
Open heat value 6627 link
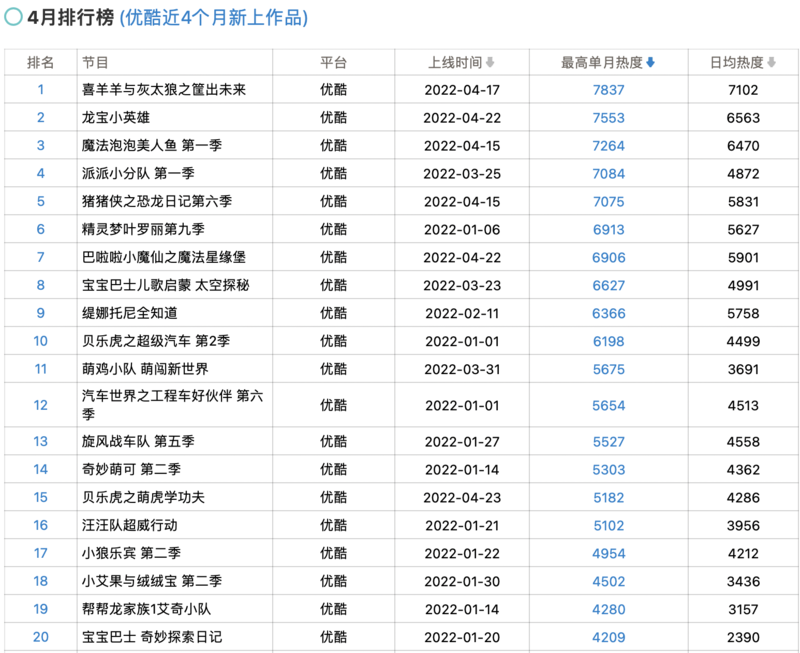pos(608,286)
